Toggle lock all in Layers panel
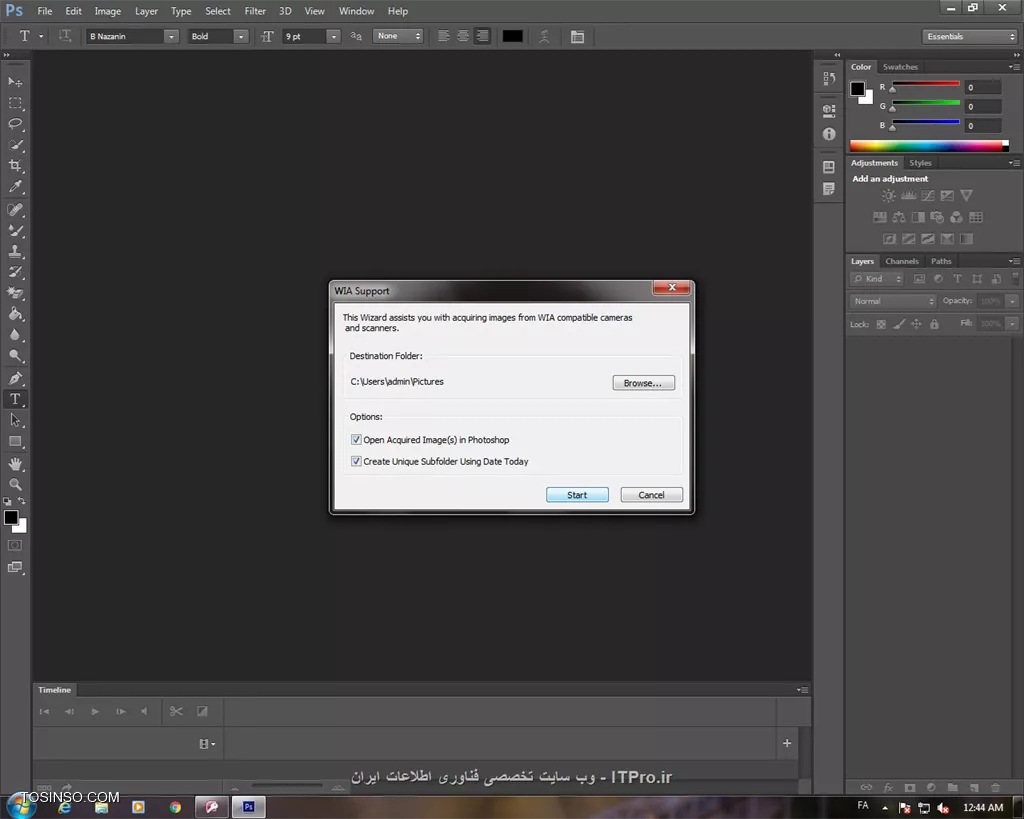 (x=935, y=324)
